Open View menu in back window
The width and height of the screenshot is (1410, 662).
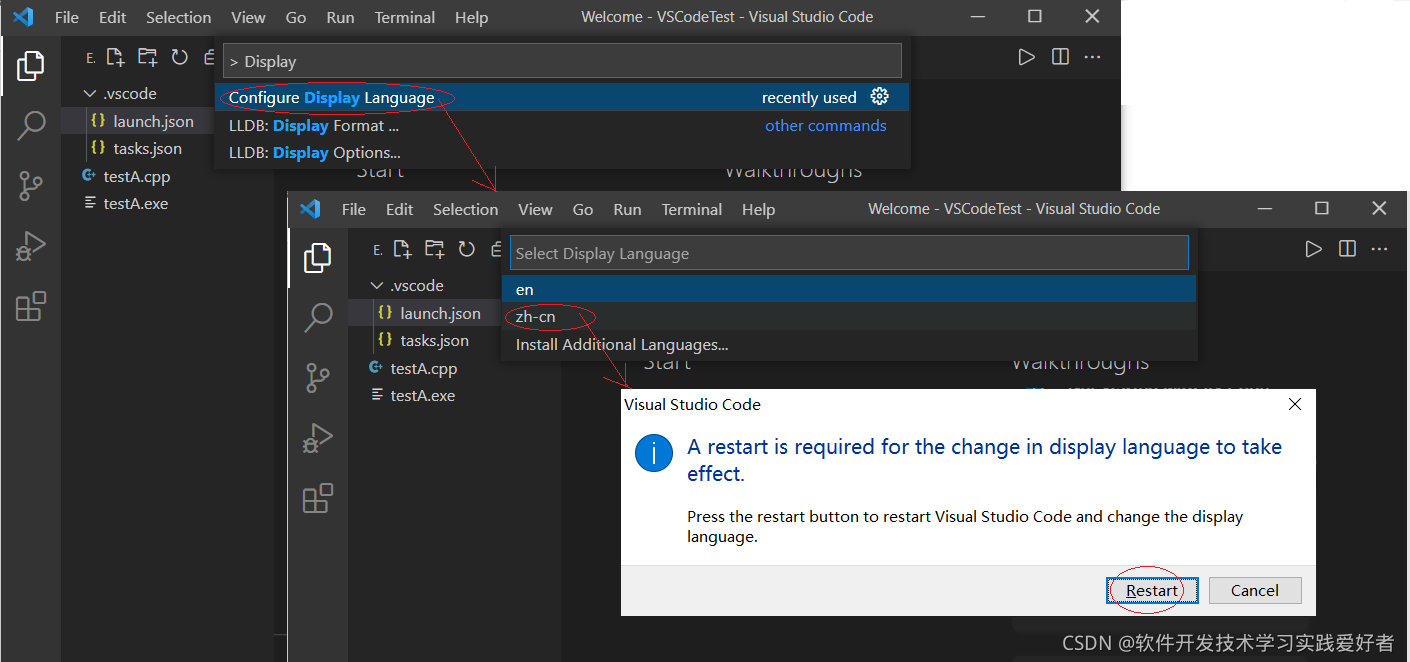pos(248,17)
